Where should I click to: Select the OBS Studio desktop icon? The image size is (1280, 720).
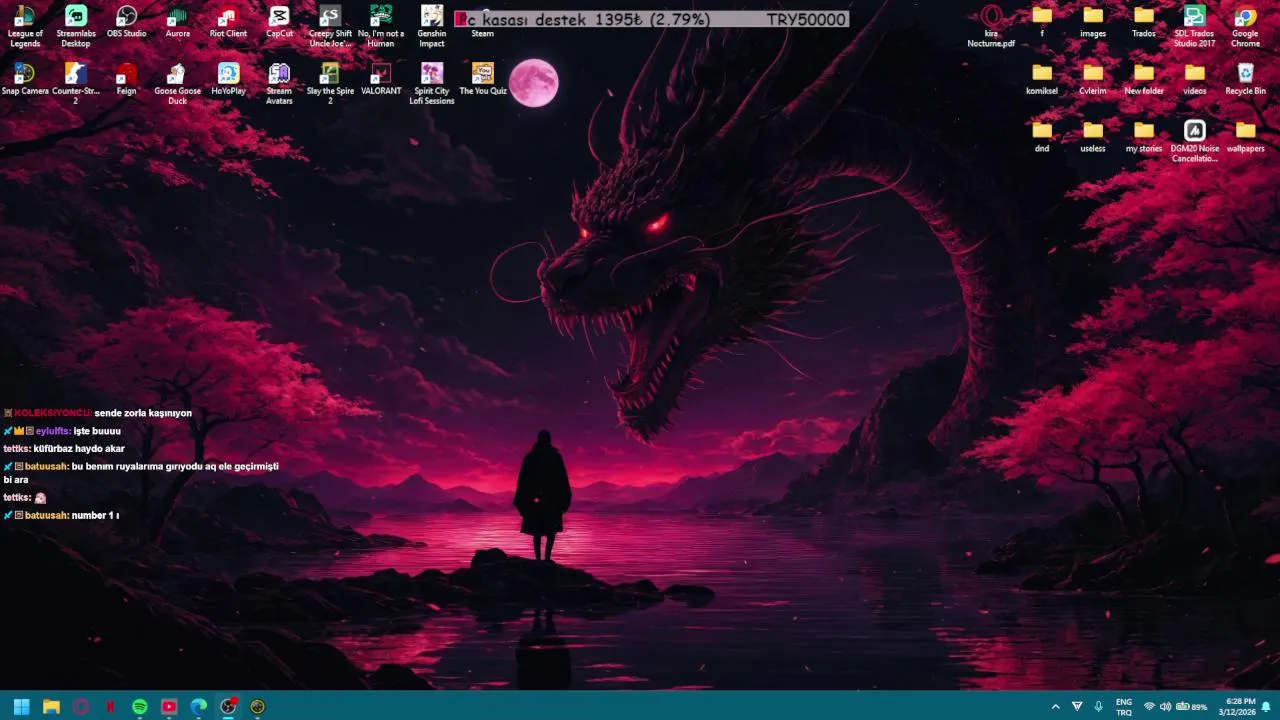coord(127,22)
